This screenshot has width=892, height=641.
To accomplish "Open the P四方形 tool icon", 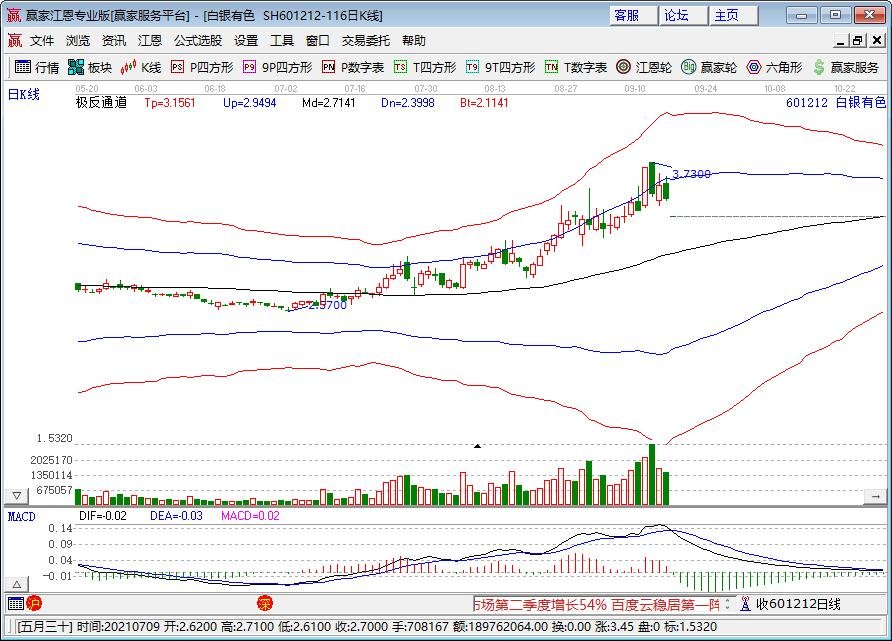I will [x=196, y=68].
